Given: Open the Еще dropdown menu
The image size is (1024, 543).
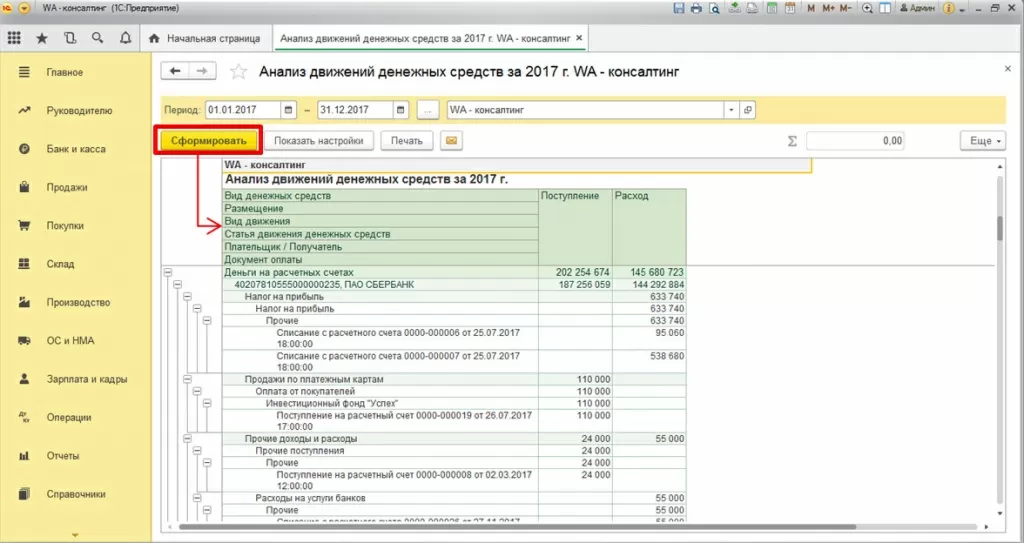Looking at the screenshot, I should (982, 140).
